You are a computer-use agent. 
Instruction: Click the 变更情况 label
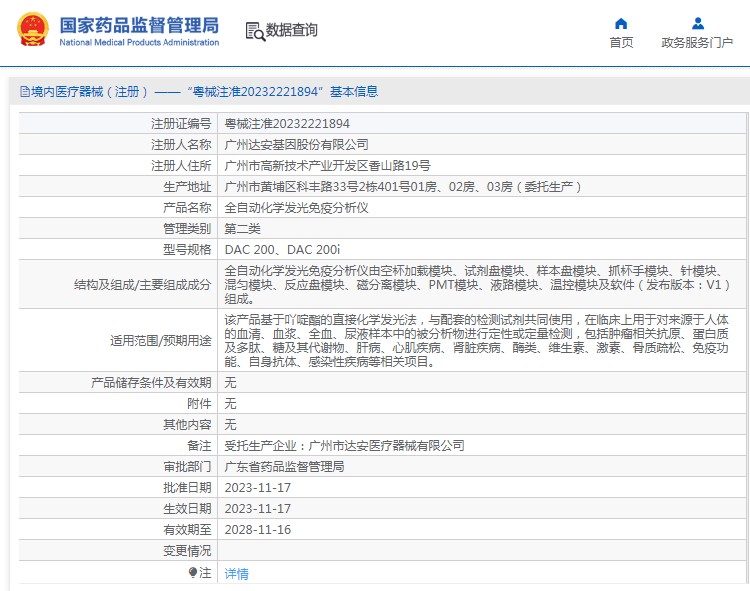(x=187, y=551)
